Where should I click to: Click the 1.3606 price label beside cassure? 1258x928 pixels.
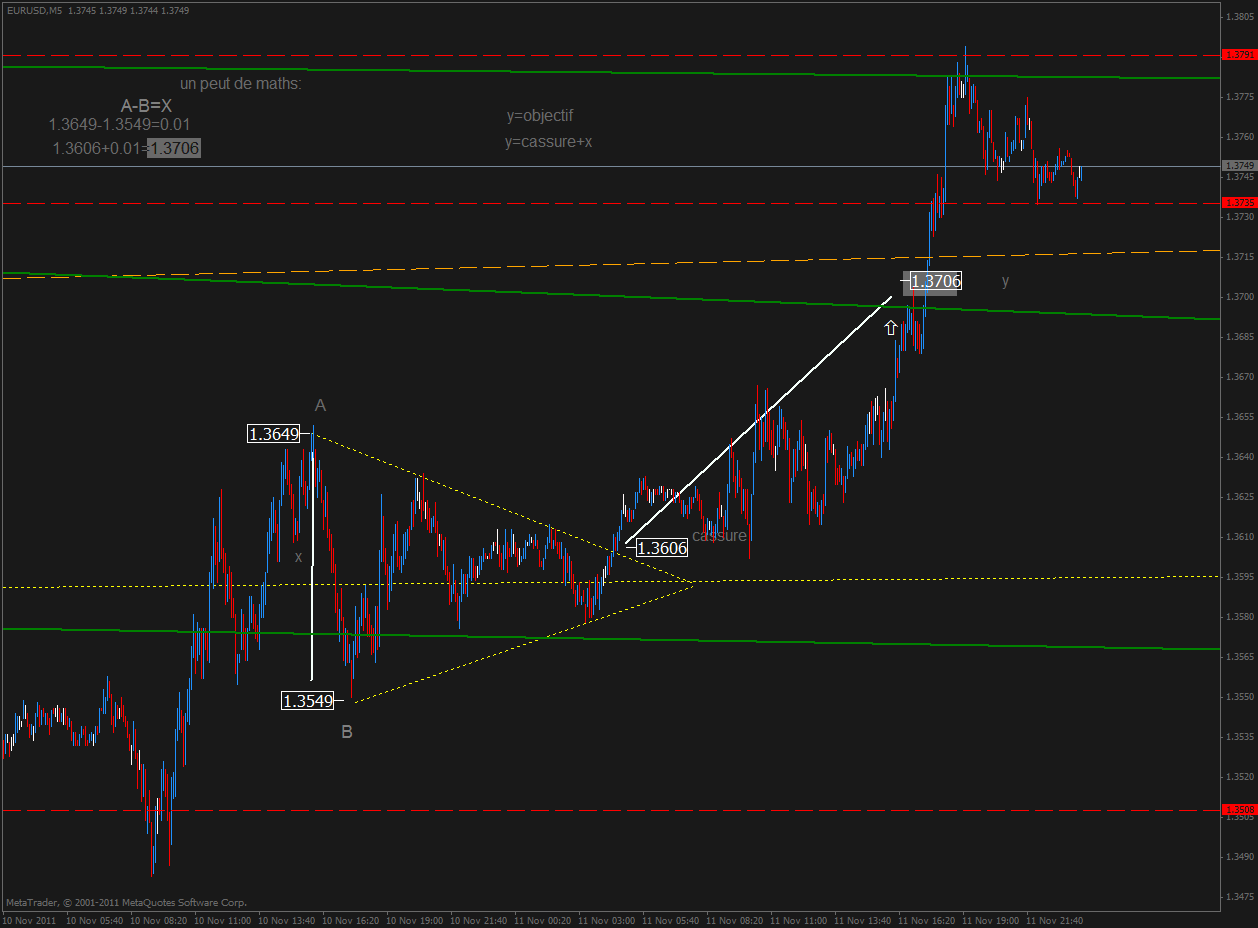point(662,548)
